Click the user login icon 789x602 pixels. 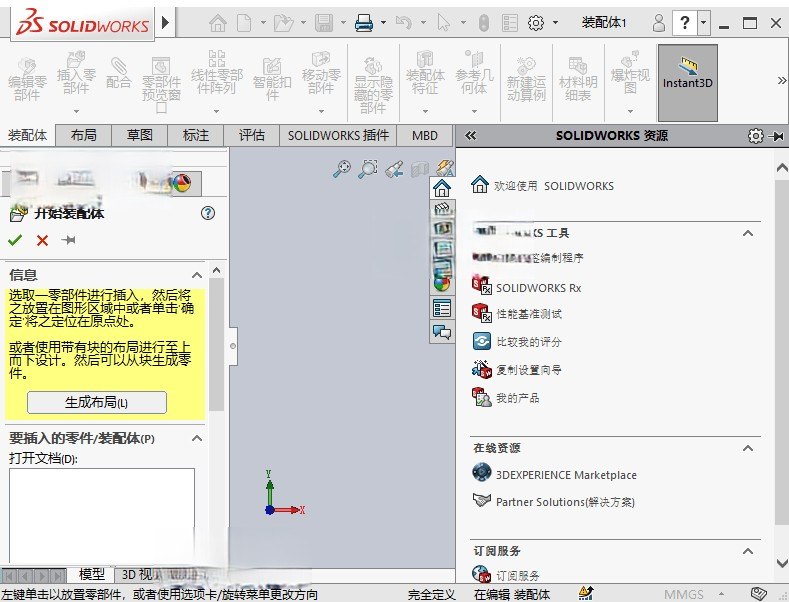[x=658, y=23]
